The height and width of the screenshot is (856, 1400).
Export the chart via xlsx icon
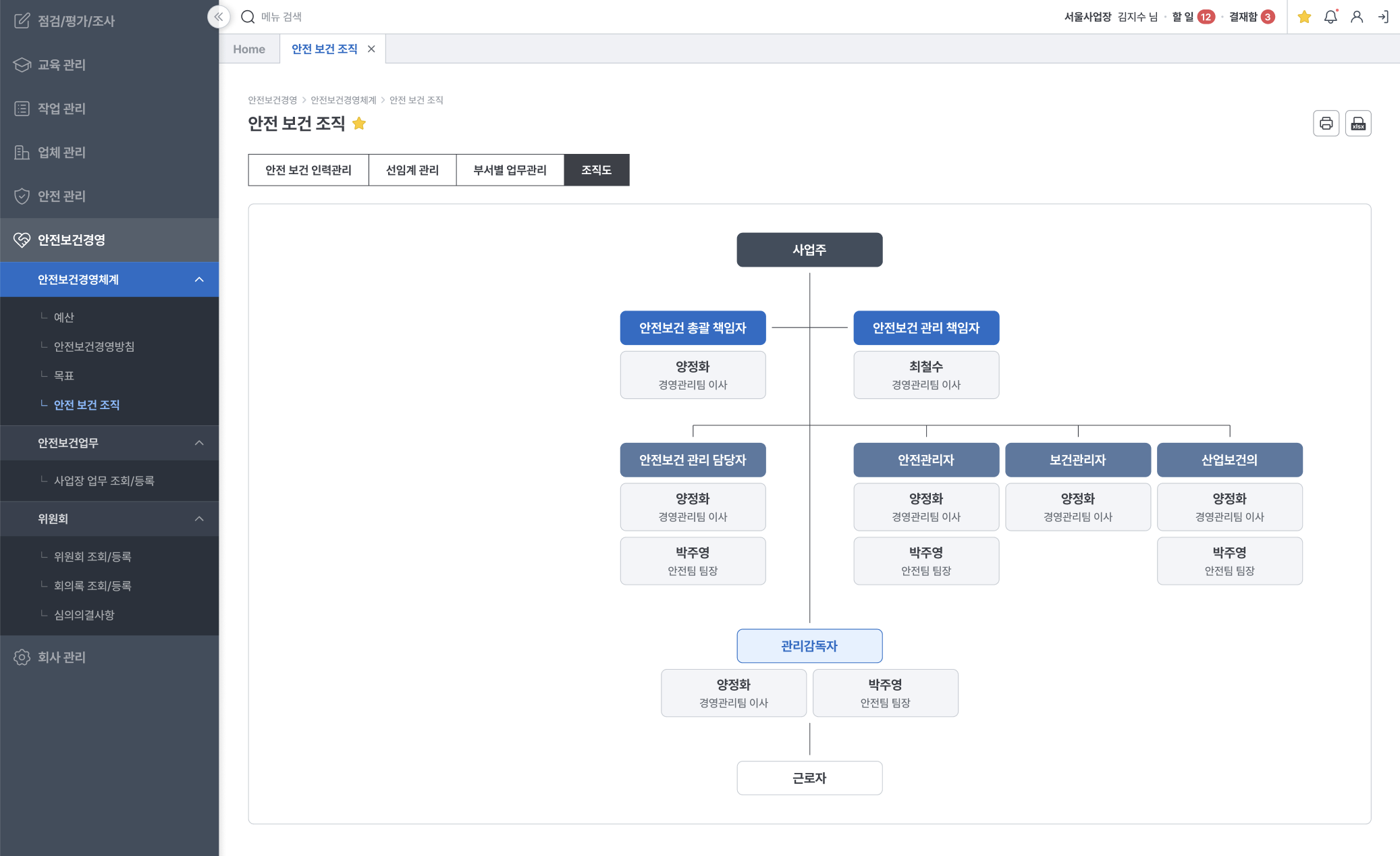(1357, 124)
